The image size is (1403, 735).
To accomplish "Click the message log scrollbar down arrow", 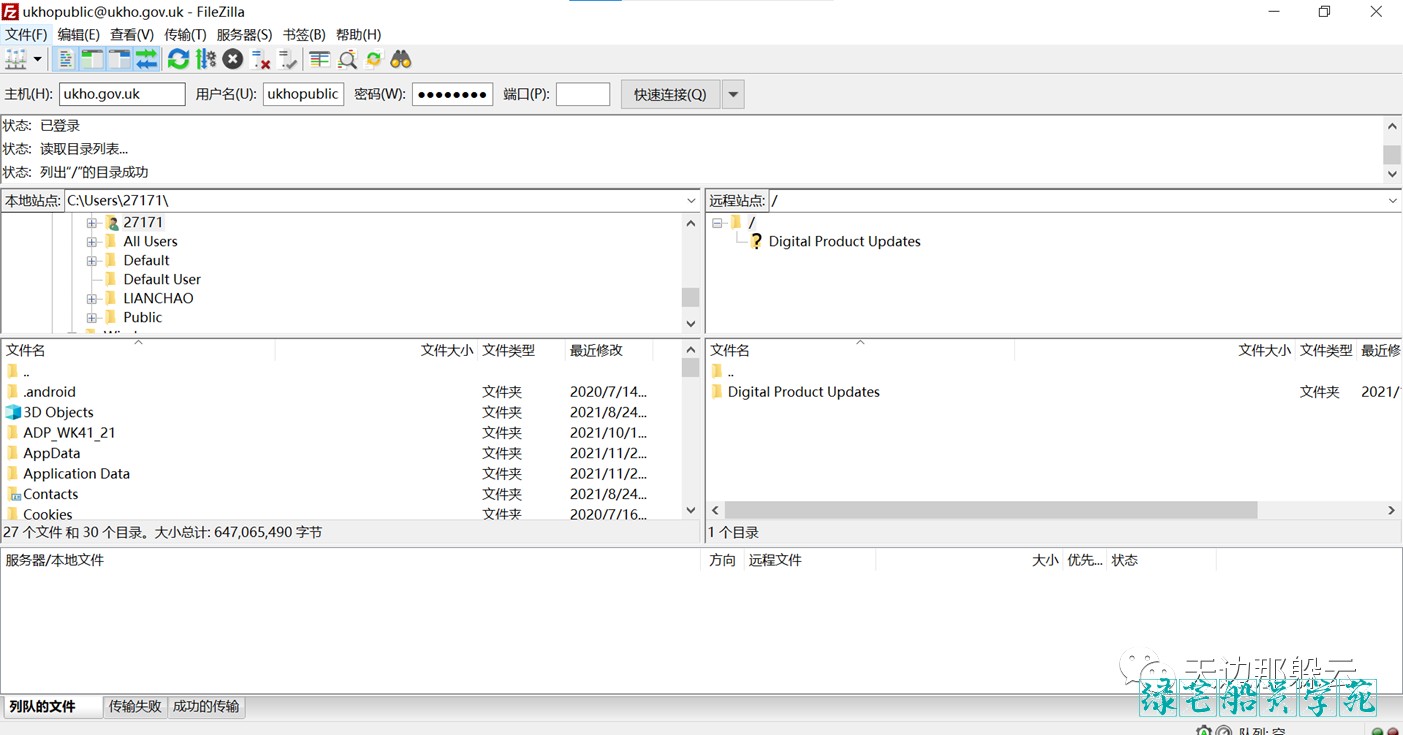I will pyautogui.click(x=1392, y=174).
